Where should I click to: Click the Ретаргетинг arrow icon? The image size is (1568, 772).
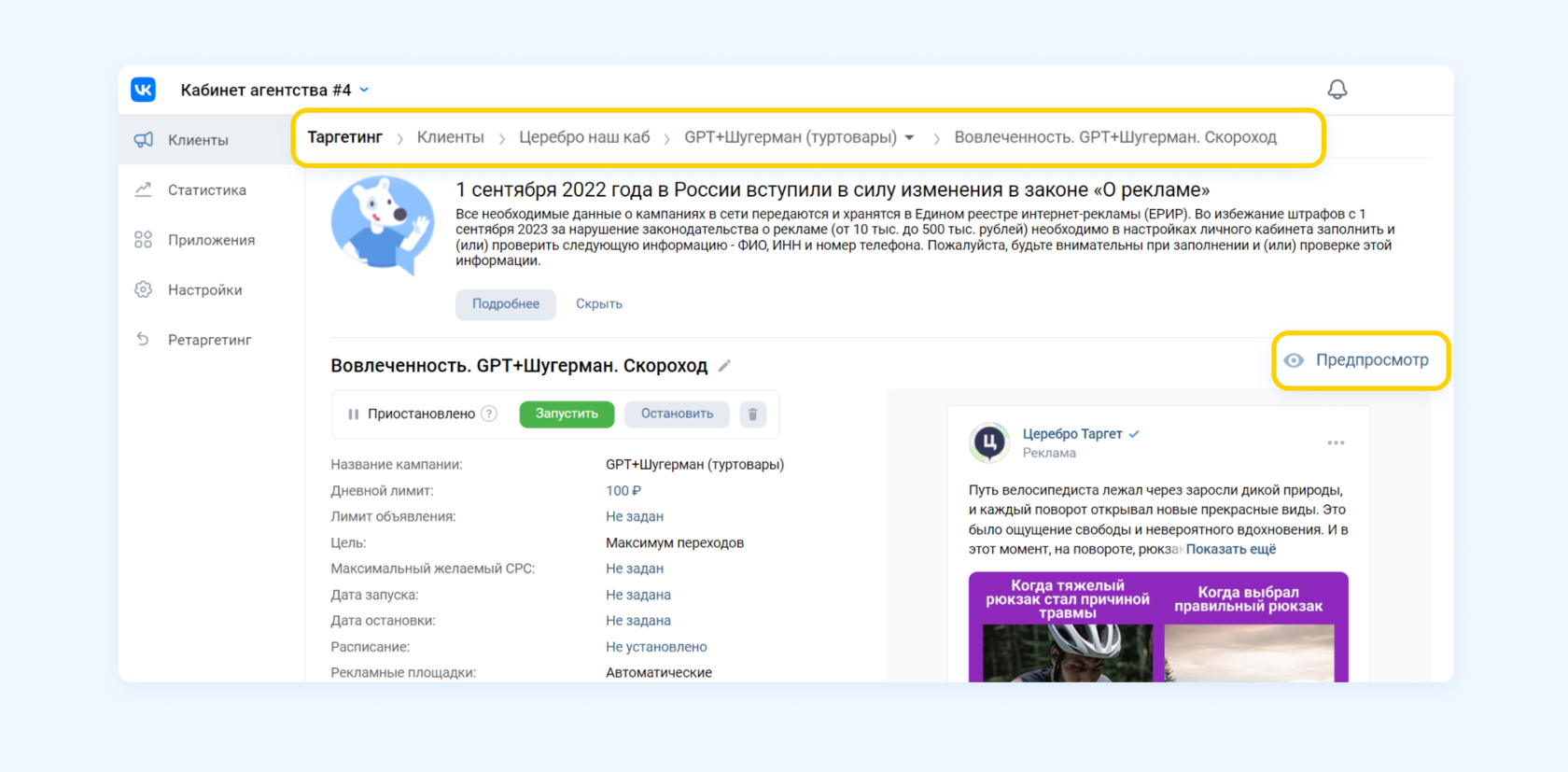pyautogui.click(x=143, y=339)
